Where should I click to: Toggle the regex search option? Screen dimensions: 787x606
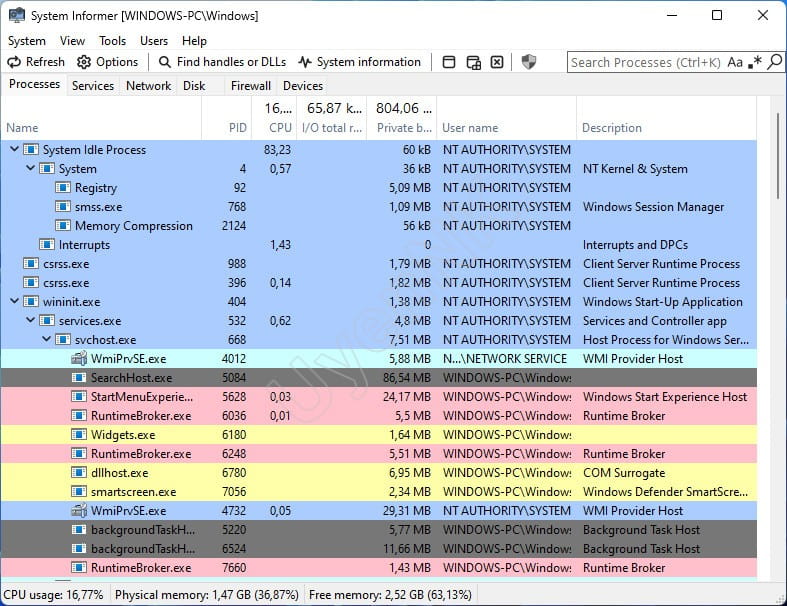coord(754,62)
